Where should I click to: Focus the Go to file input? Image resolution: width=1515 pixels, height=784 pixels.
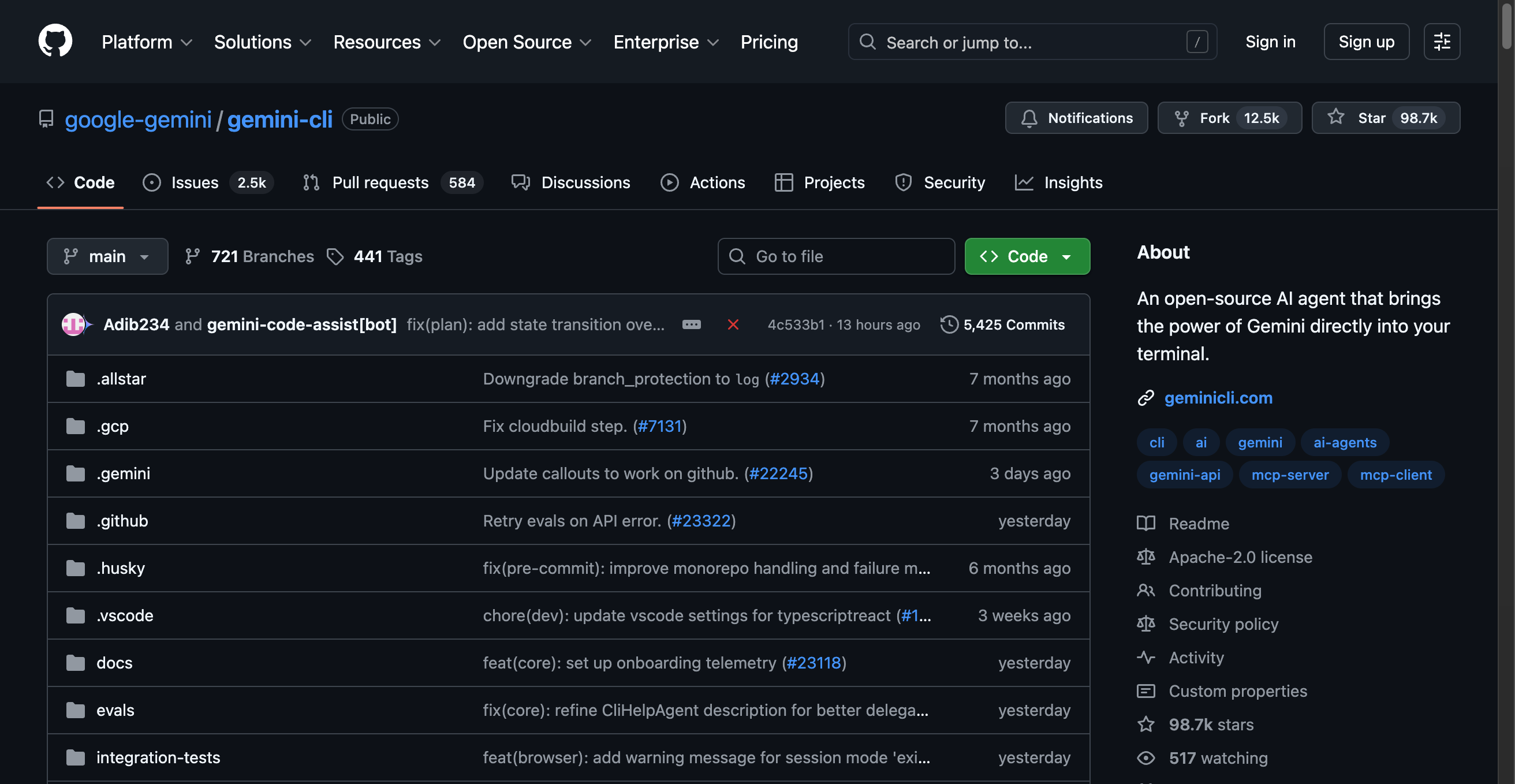coord(835,256)
